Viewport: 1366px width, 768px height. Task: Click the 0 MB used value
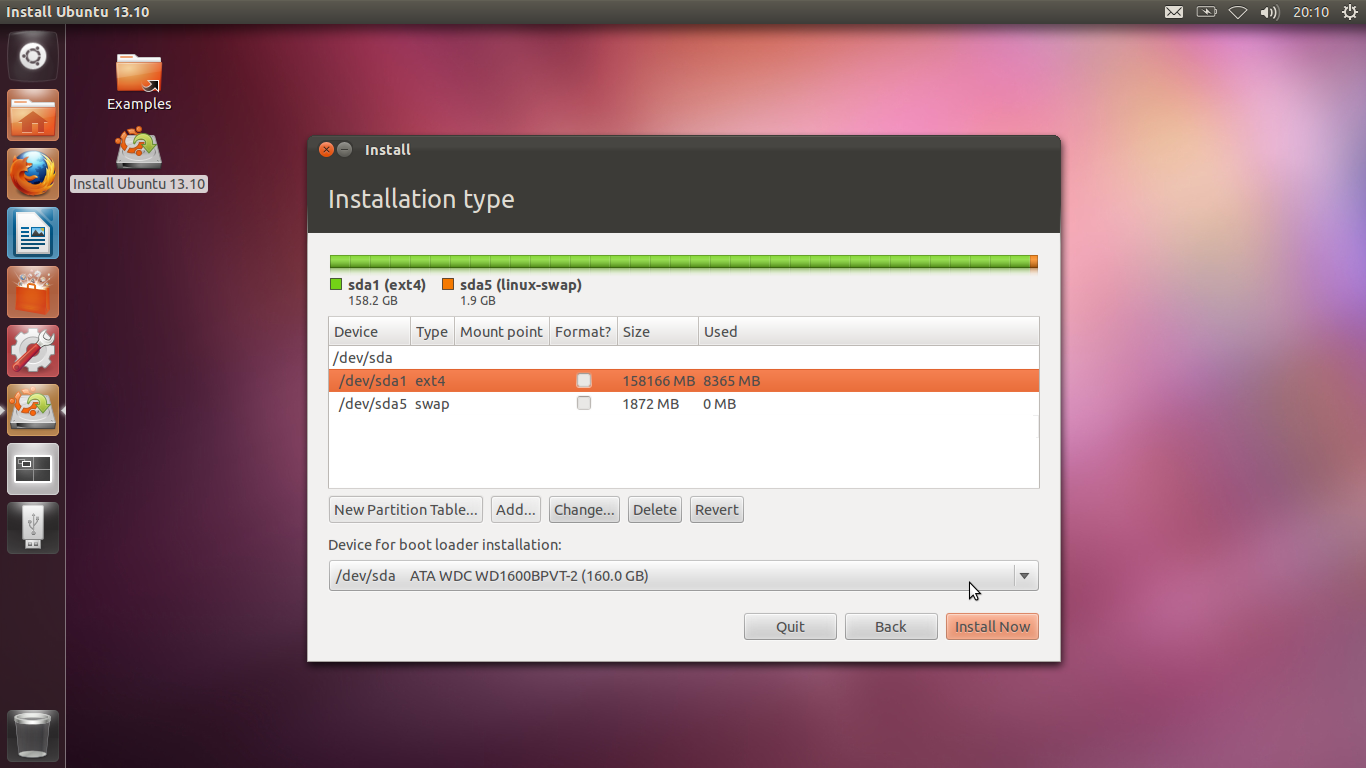[x=720, y=404]
